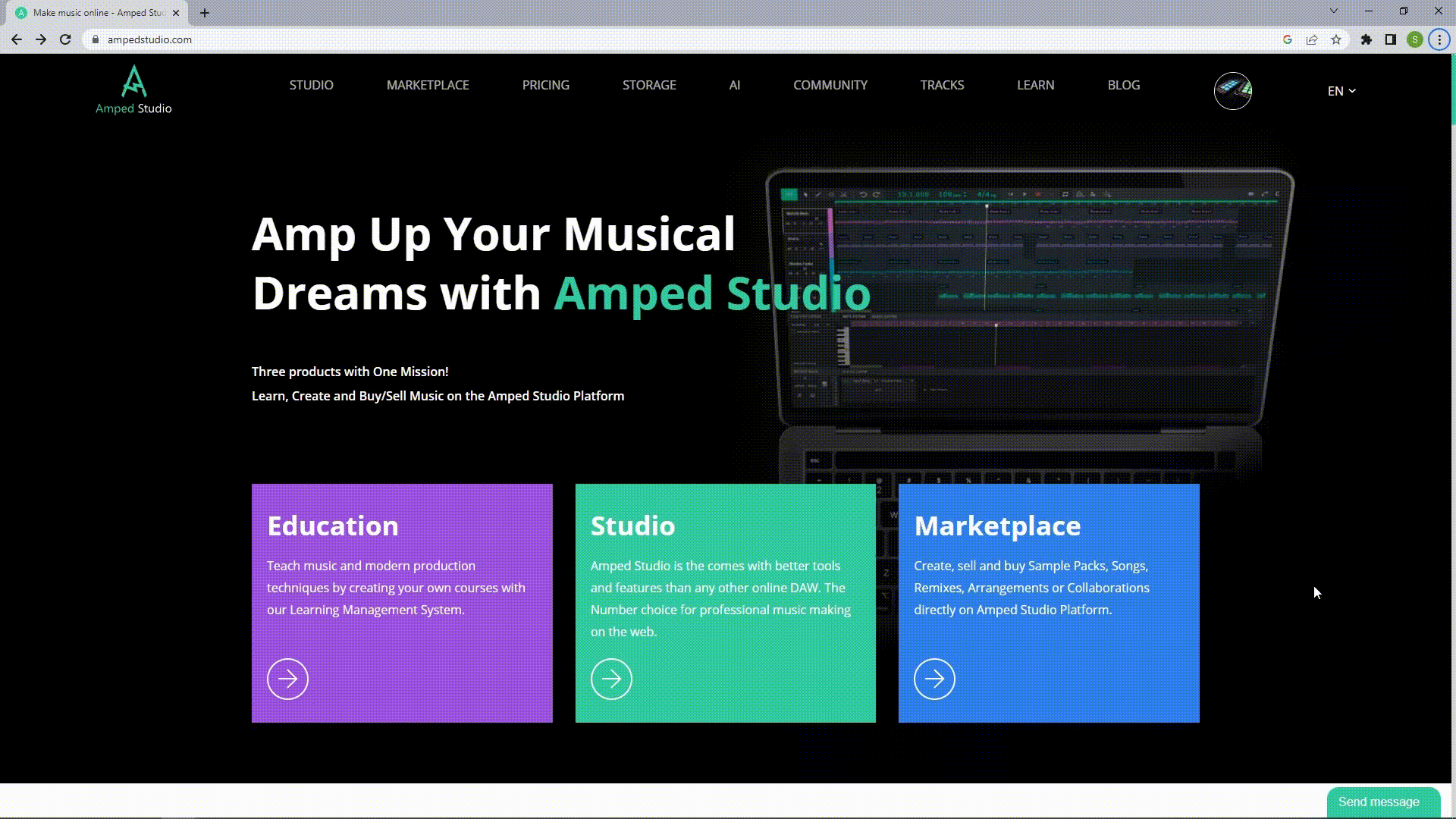Image resolution: width=1456 pixels, height=819 pixels.
Task: Toggle the TRACKS navigation visibility
Action: (x=942, y=85)
